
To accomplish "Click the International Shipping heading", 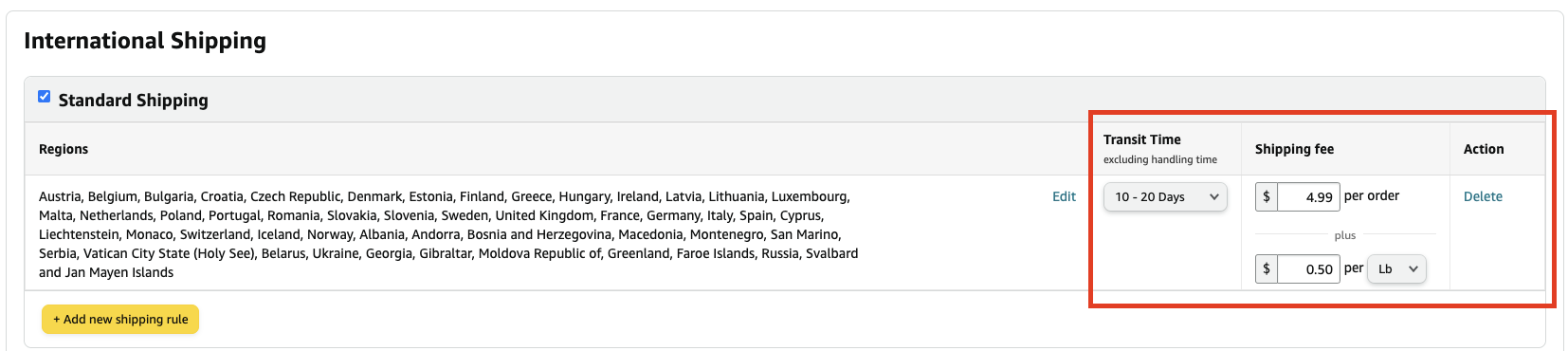I will point(145,41).
